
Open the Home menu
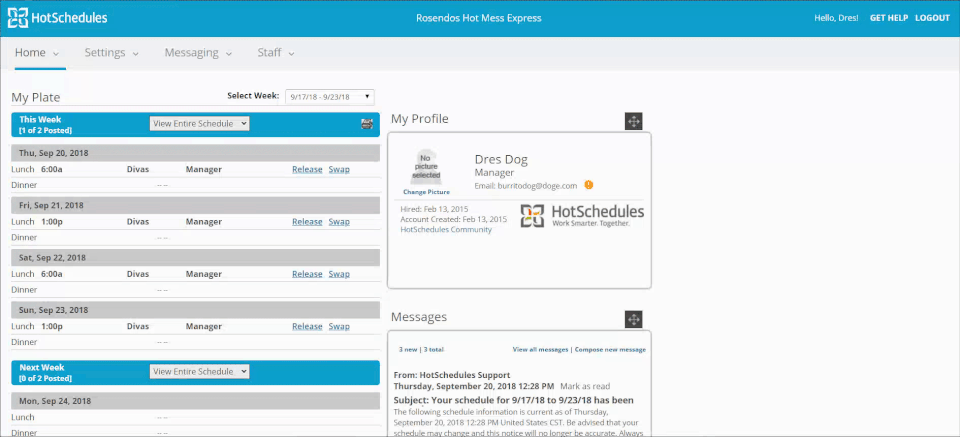pyautogui.click(x=37, y=53)
